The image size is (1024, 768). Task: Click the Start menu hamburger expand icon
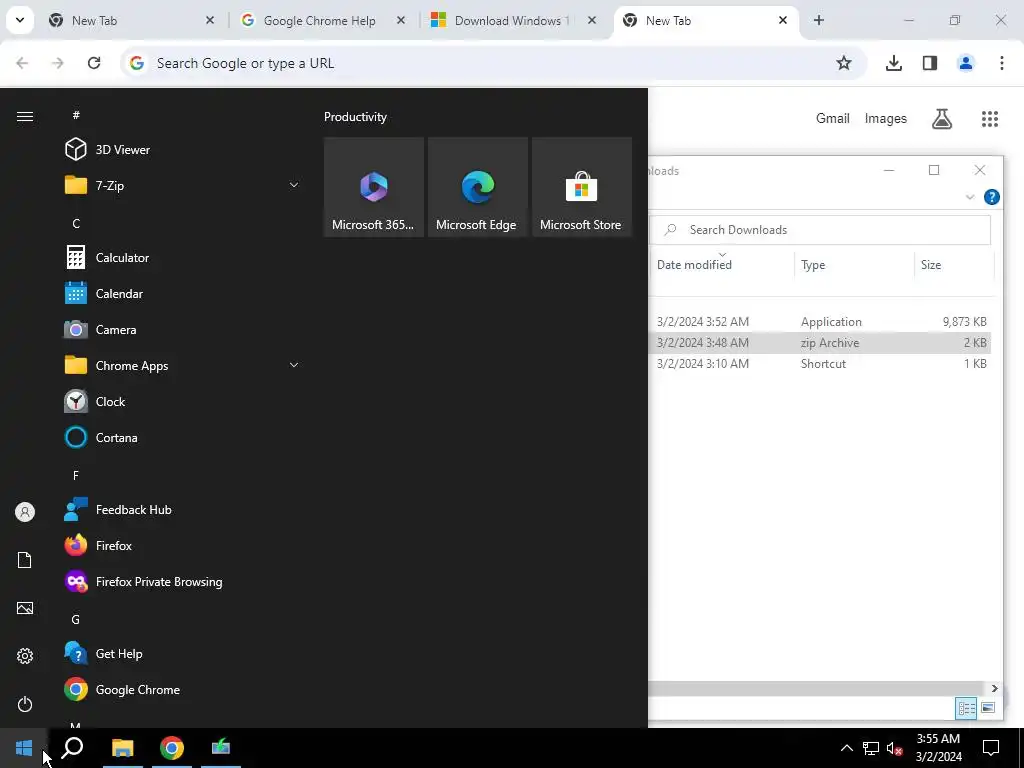(x=25, y=116)
